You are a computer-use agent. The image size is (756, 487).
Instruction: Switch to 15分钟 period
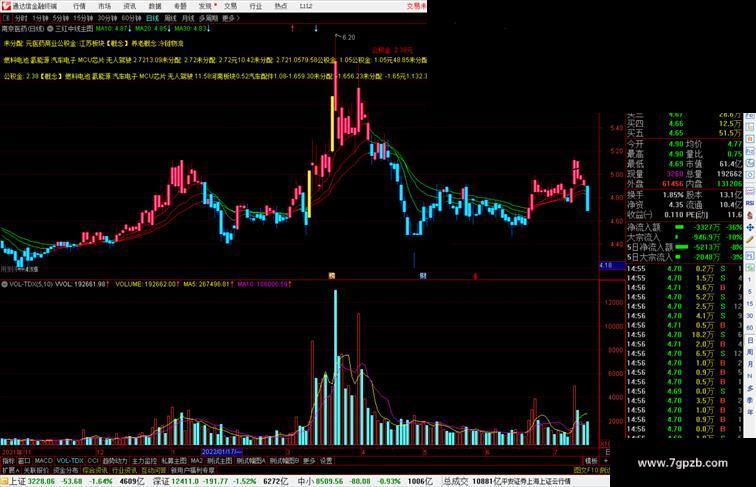coord(83,18)
